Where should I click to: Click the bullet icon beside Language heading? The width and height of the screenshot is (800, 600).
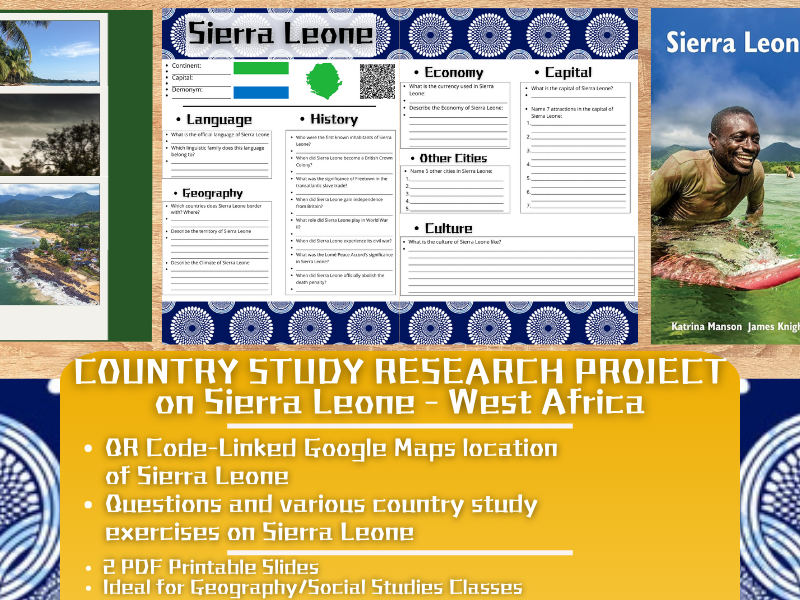176,117
